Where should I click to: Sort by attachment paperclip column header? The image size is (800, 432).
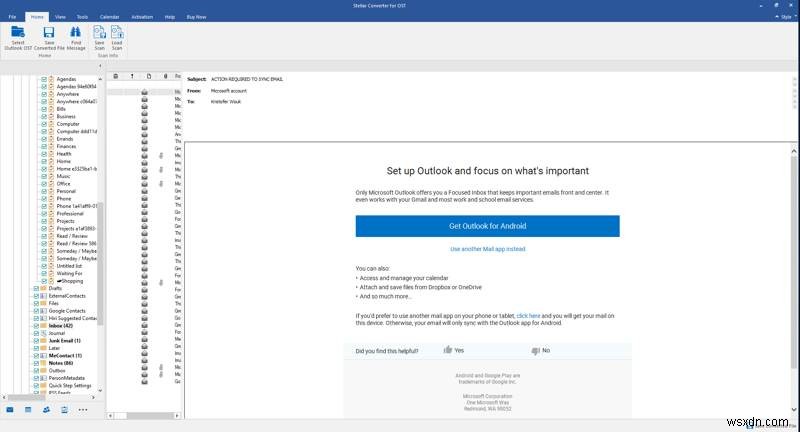[x=165, y=76]
